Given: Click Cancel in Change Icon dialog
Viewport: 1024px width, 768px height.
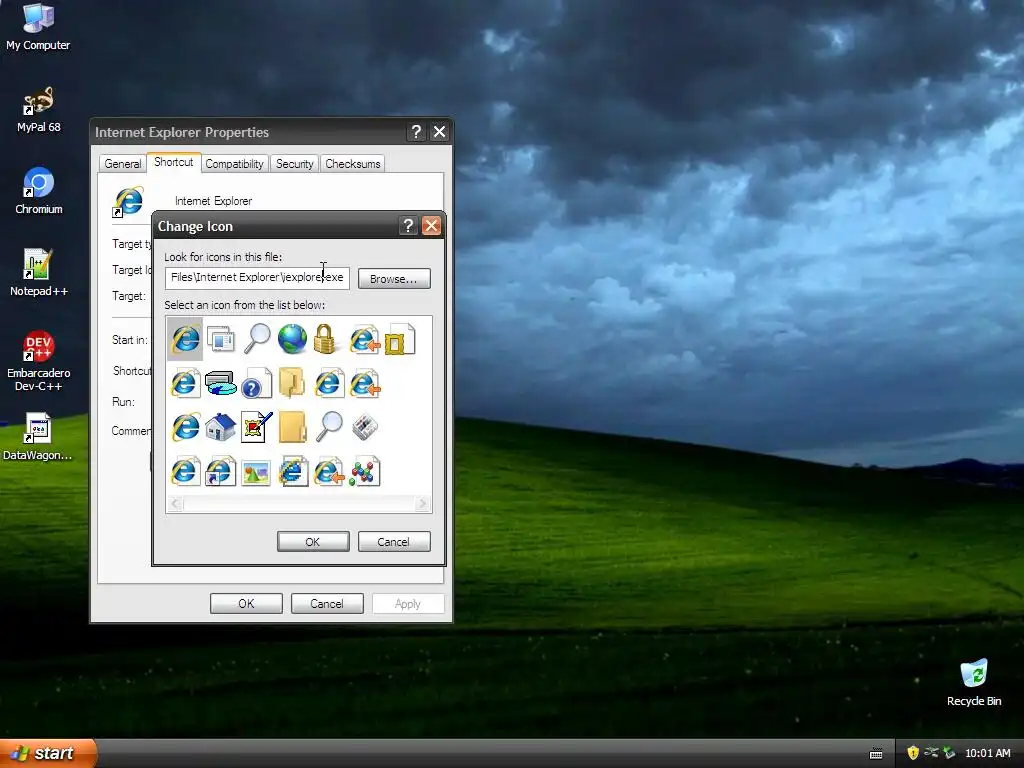Looking at the screenshot, I should coord(394,542).
